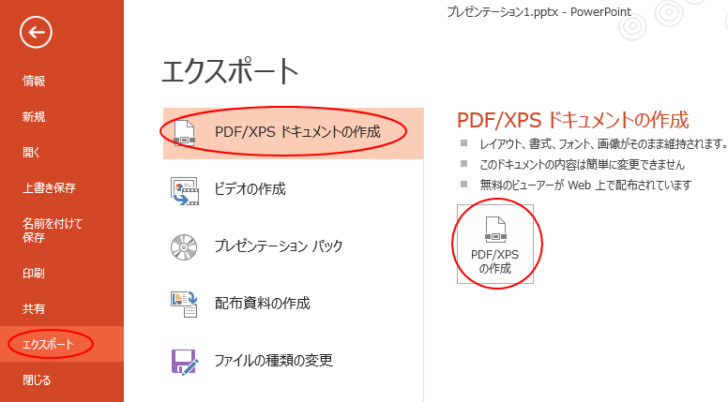728x402 pixels.
Task: Click 閉じる in the sidebar
Action: 37,380
